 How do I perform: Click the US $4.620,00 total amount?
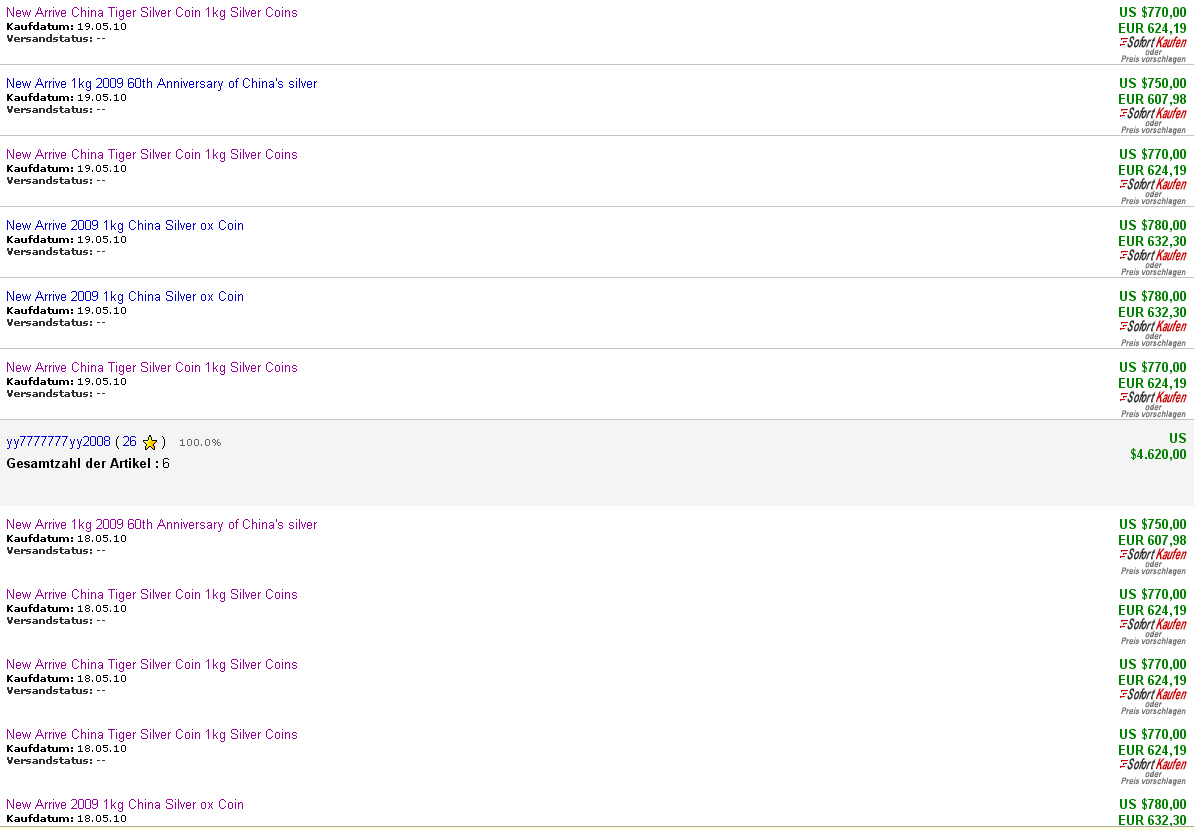click(x=1158, y=454)
